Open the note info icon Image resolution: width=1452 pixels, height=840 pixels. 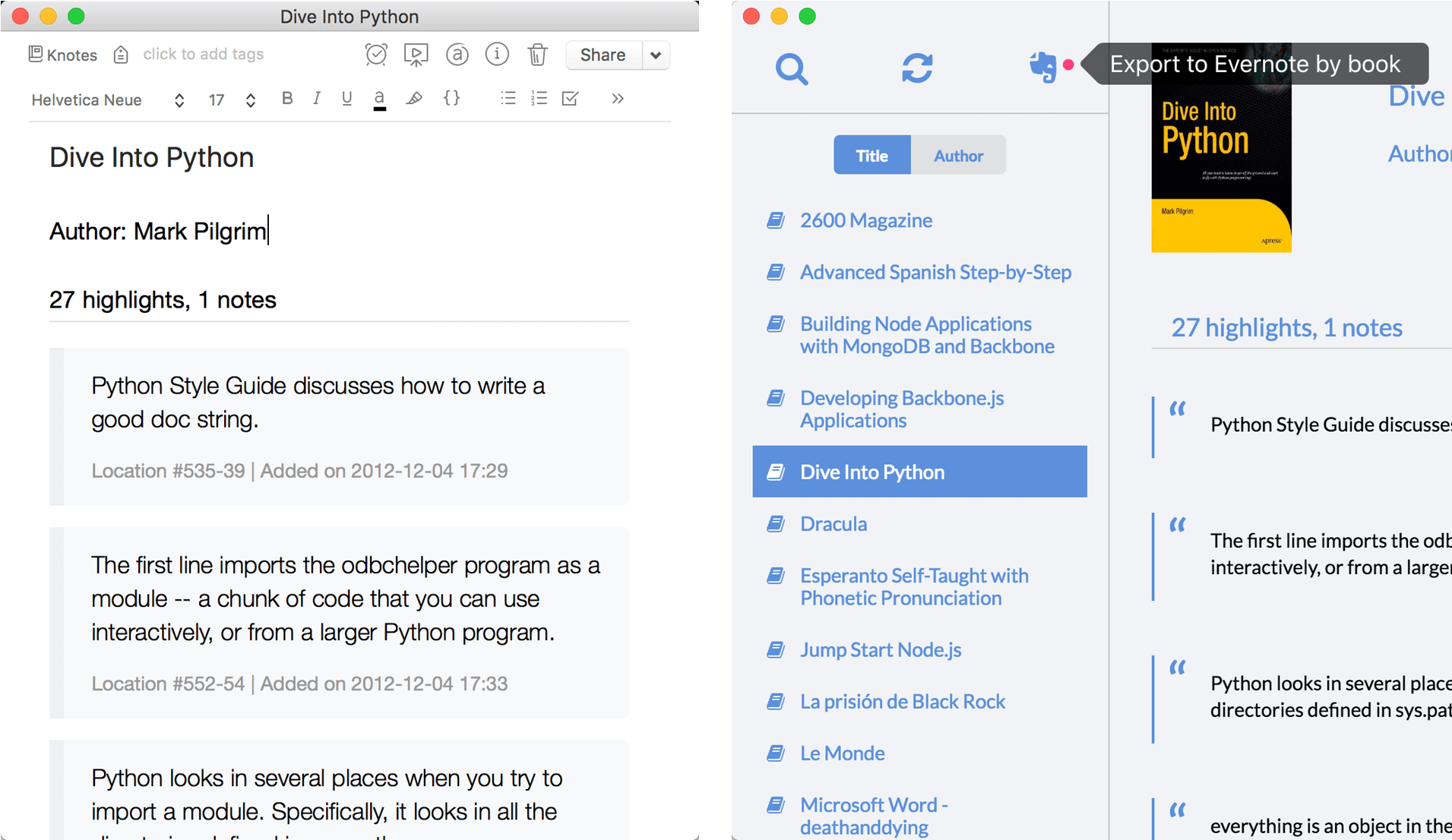(x=497, y=55)
